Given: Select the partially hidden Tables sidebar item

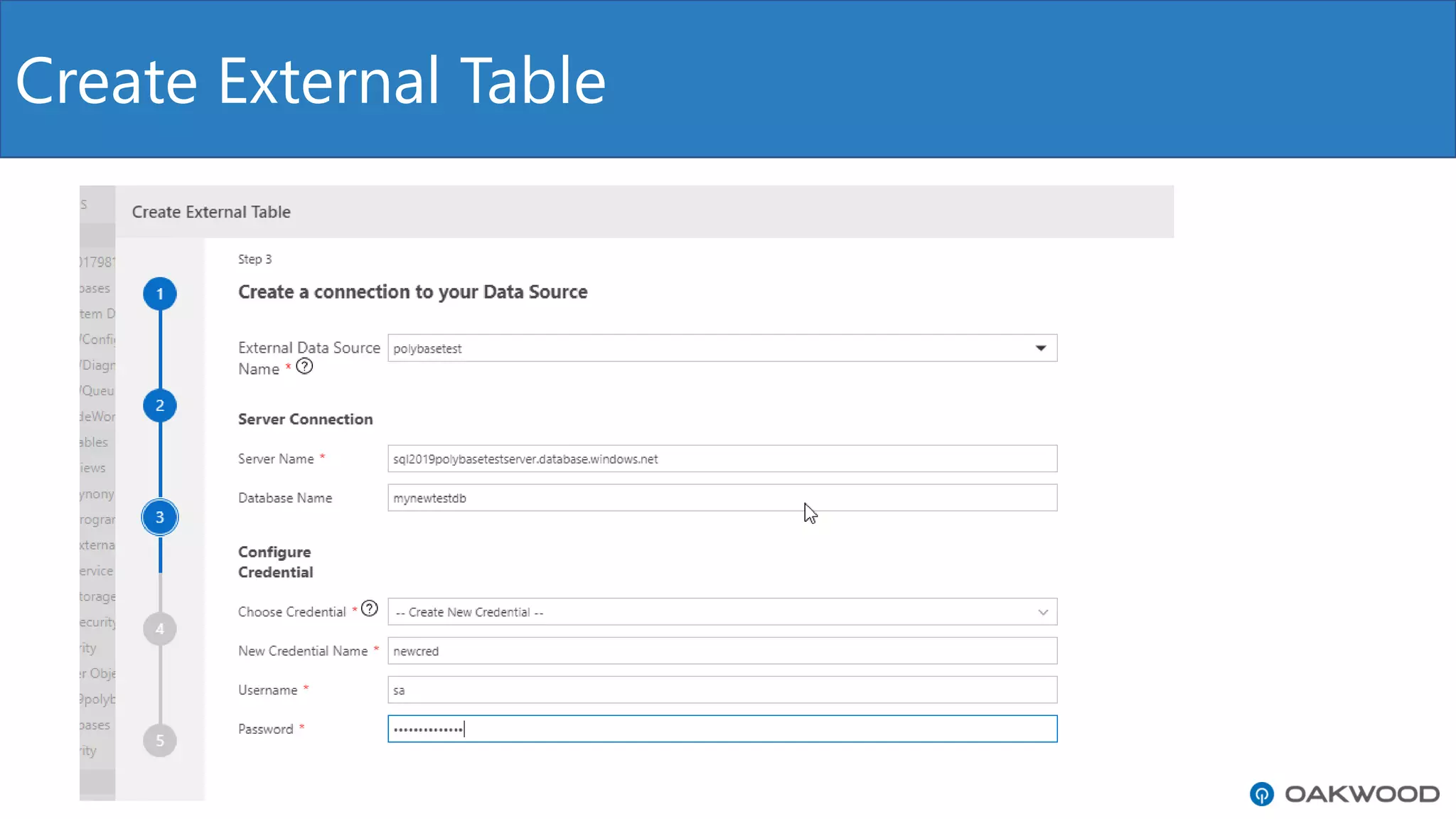Looking at the screenshot, I should tap(95, 442).
